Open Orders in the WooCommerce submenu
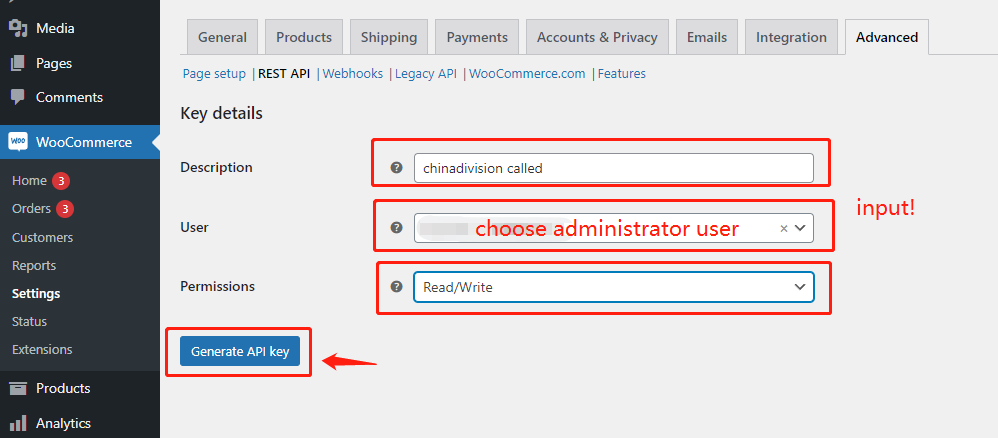The width and height of the screenshot is (998, 438). 31,209
